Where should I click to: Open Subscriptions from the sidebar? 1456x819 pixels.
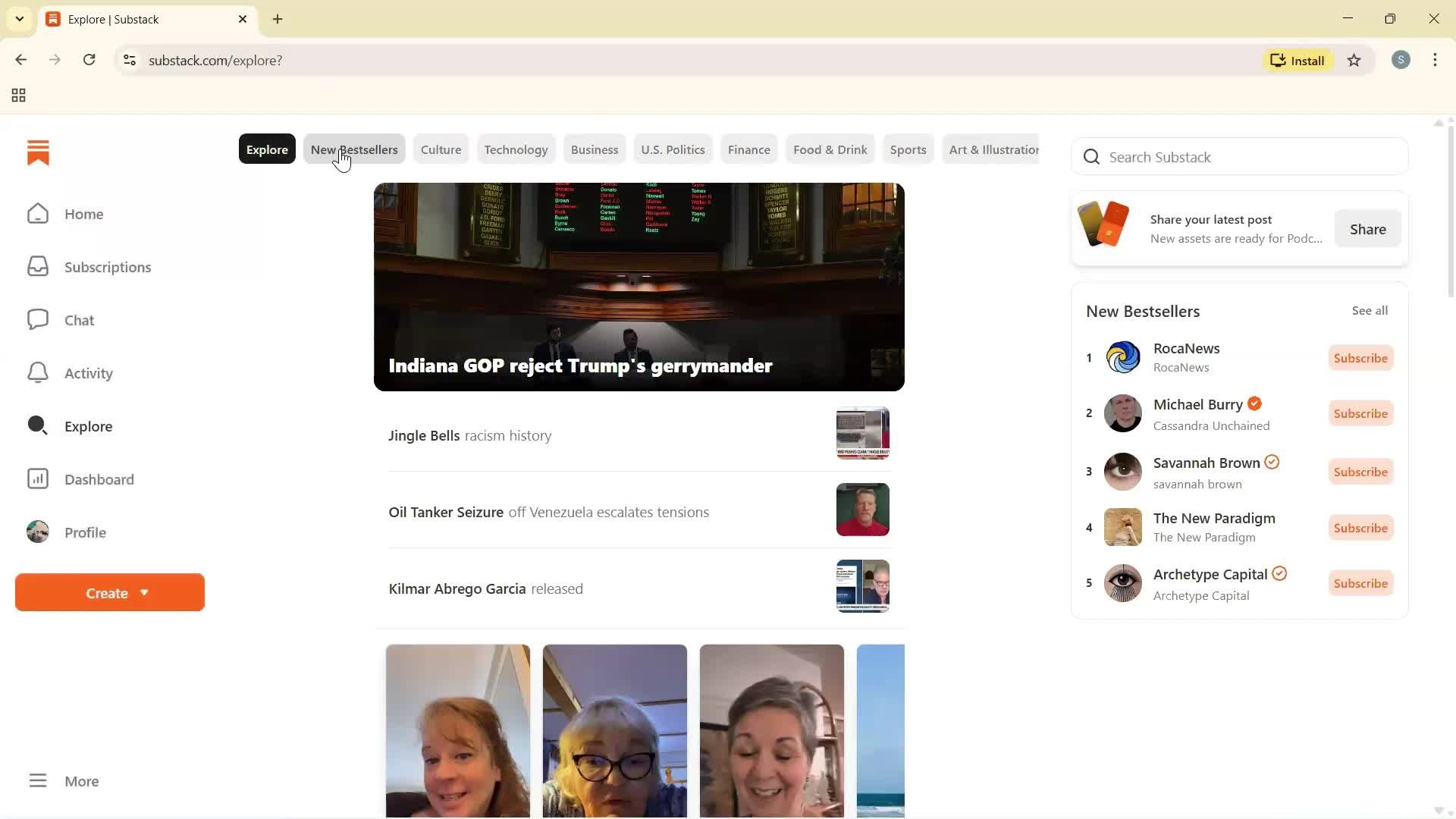pyautogui.click(x=108, y=267)
